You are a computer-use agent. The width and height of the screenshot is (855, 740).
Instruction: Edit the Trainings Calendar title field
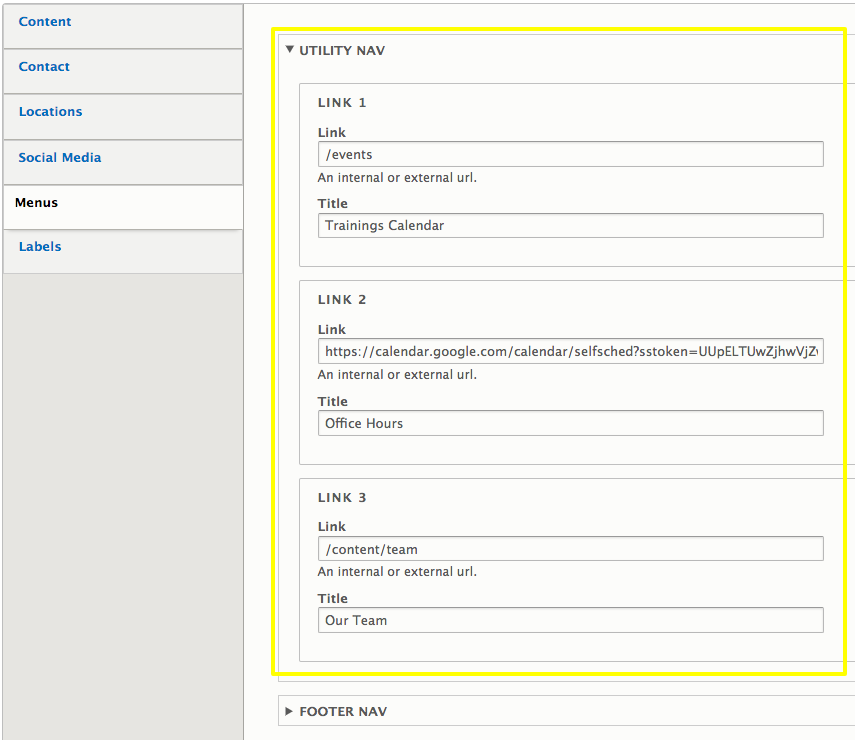(x=570, y=225)
